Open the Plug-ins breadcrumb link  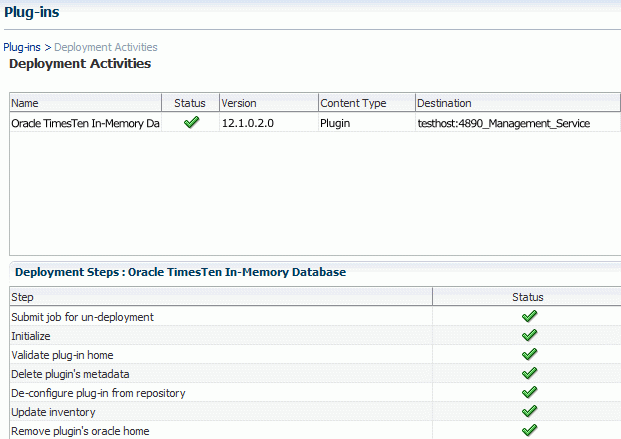[22, 47]
